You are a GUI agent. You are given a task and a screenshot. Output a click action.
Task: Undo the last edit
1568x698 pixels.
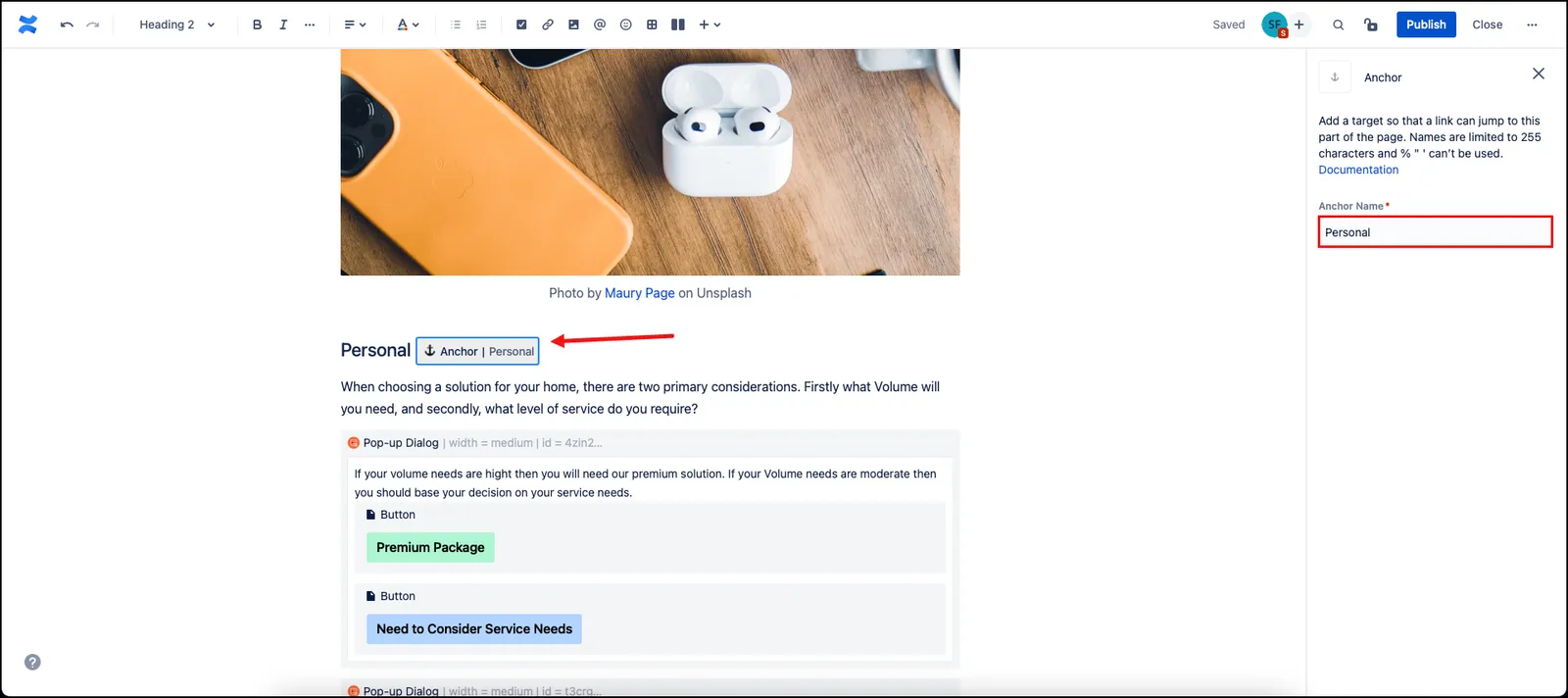[x=67, y=25]
